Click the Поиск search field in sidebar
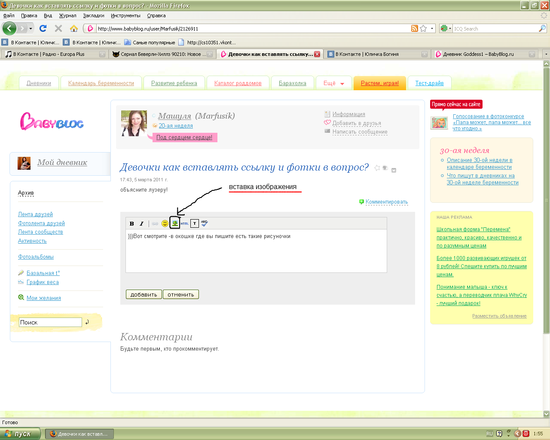 (50, 322)
